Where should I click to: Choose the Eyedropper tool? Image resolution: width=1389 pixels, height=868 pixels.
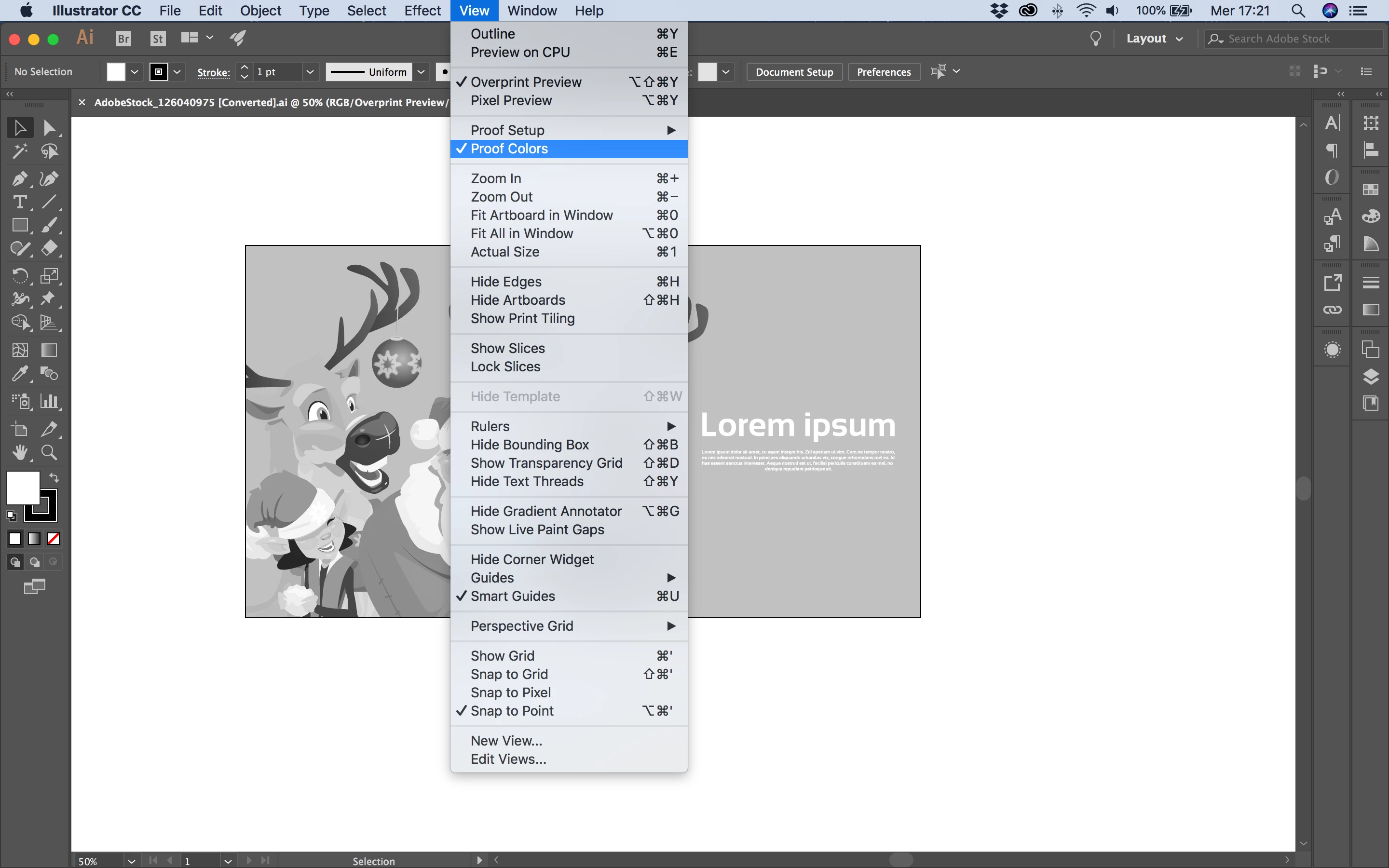coord(19,374)
